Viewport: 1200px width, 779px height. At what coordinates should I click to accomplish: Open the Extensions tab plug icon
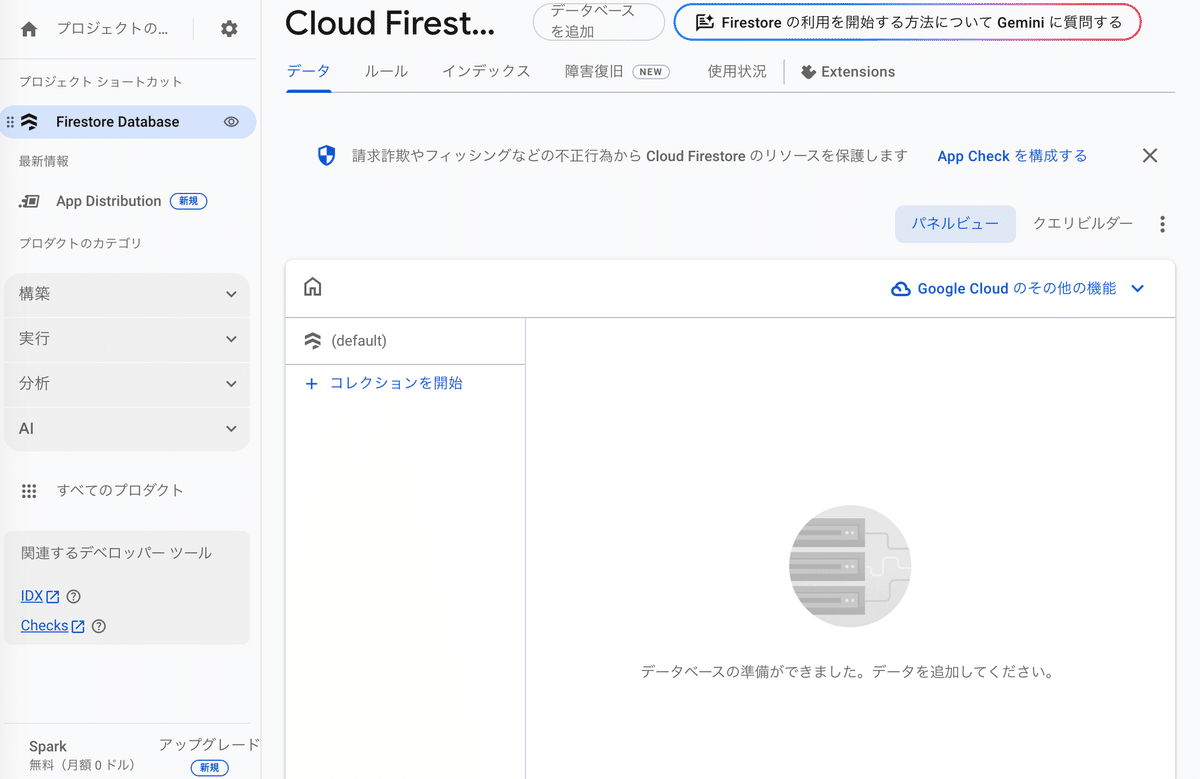point(807,71)
